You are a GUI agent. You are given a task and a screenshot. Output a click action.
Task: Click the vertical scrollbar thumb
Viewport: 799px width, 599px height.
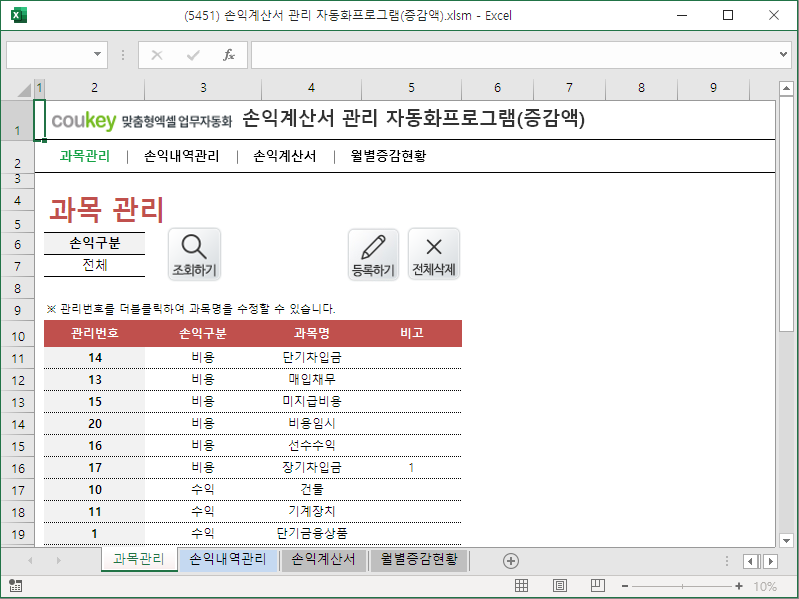pyautogui.click(x=786, y=214)
